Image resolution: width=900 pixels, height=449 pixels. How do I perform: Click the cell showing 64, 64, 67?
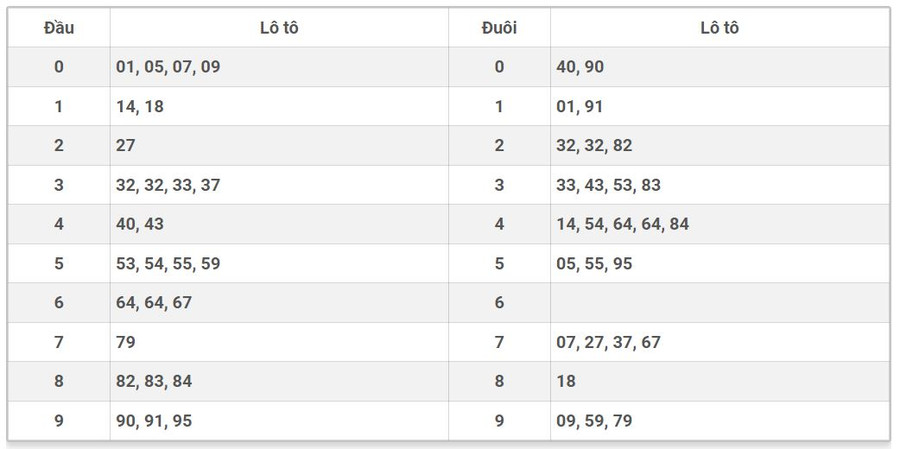[154, 303]
